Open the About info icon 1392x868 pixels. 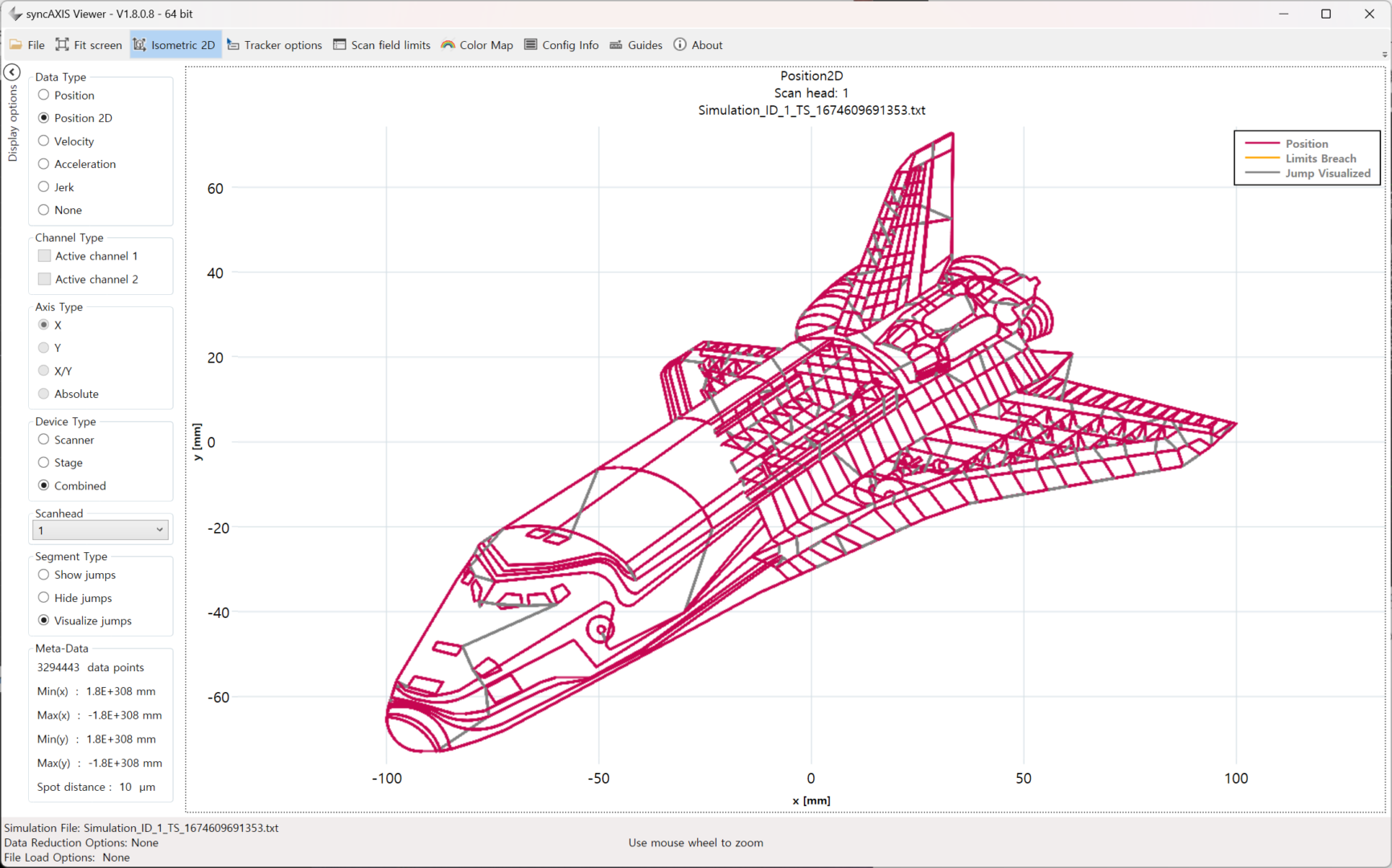(680, 45)
